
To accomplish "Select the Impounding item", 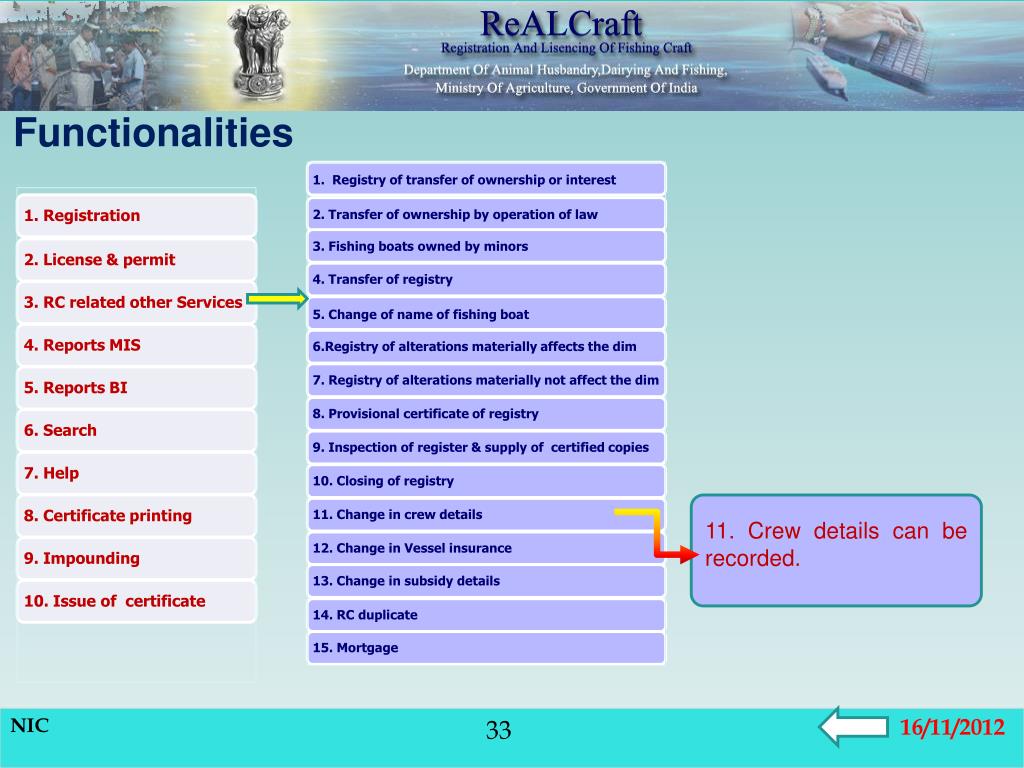I will click(136, 558).
